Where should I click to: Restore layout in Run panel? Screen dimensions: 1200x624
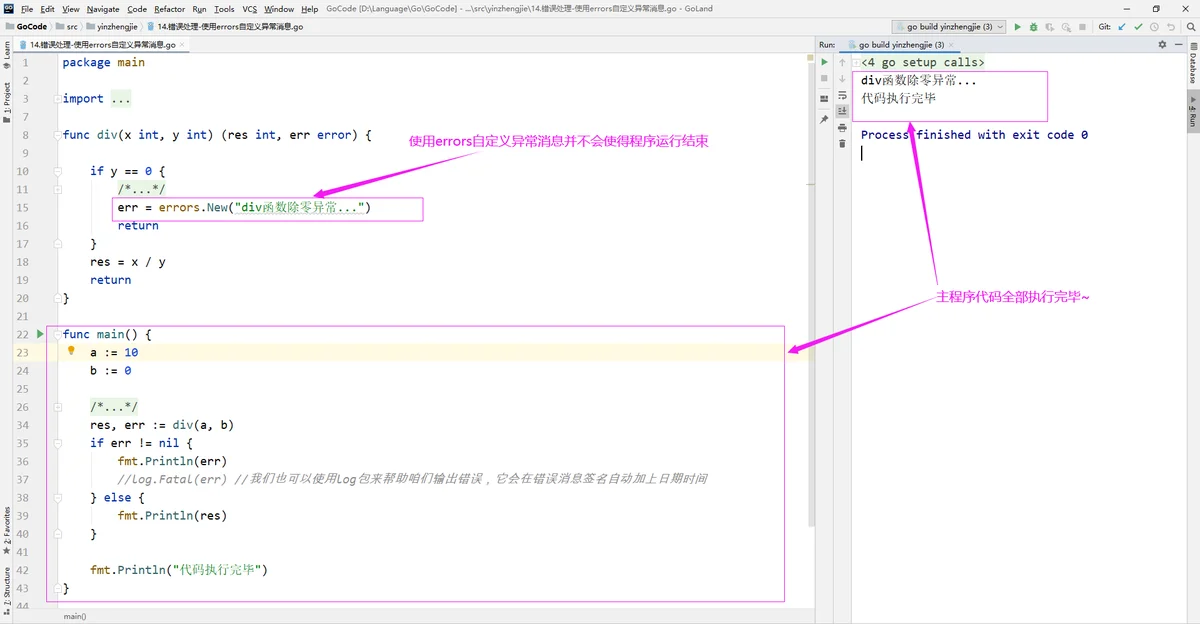coord(824,98)
